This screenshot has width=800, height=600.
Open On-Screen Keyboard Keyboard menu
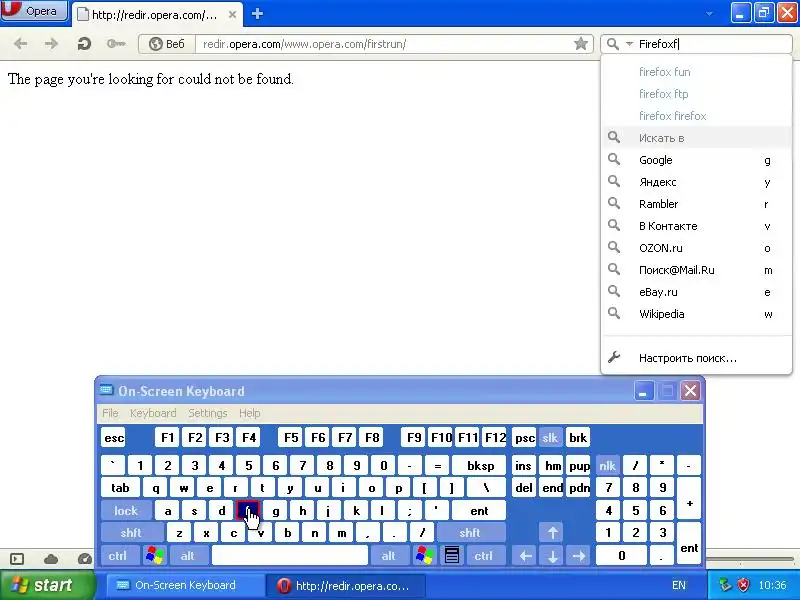click(x=153, y=413)
